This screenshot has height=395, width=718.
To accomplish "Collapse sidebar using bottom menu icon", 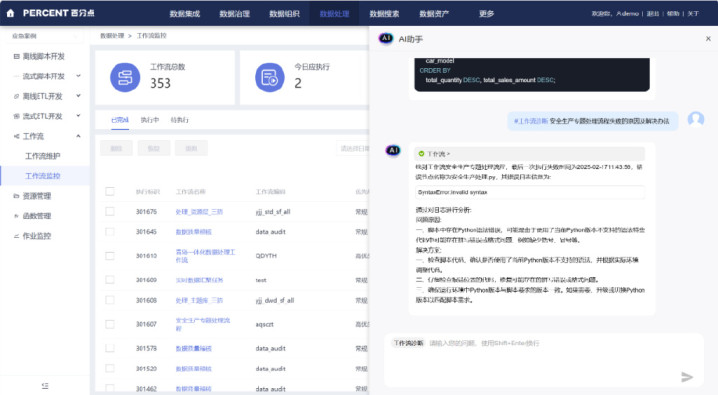I will (x=45, y=386).
